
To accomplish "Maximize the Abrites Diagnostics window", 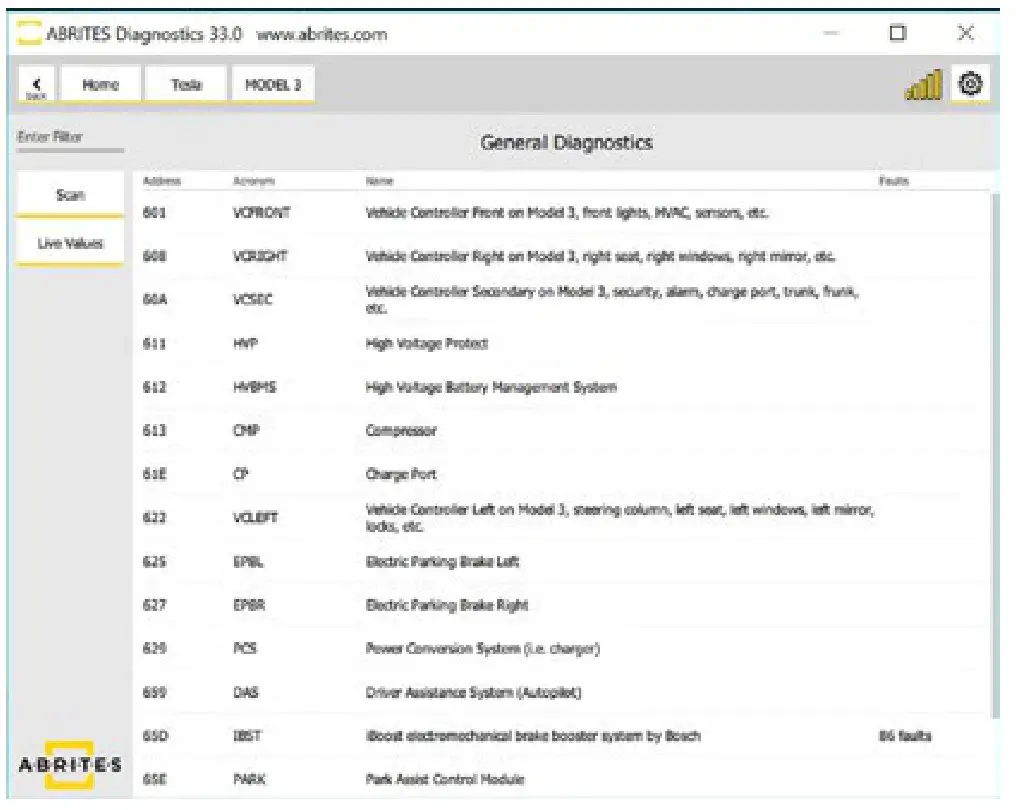I will (x=897, y=32).
